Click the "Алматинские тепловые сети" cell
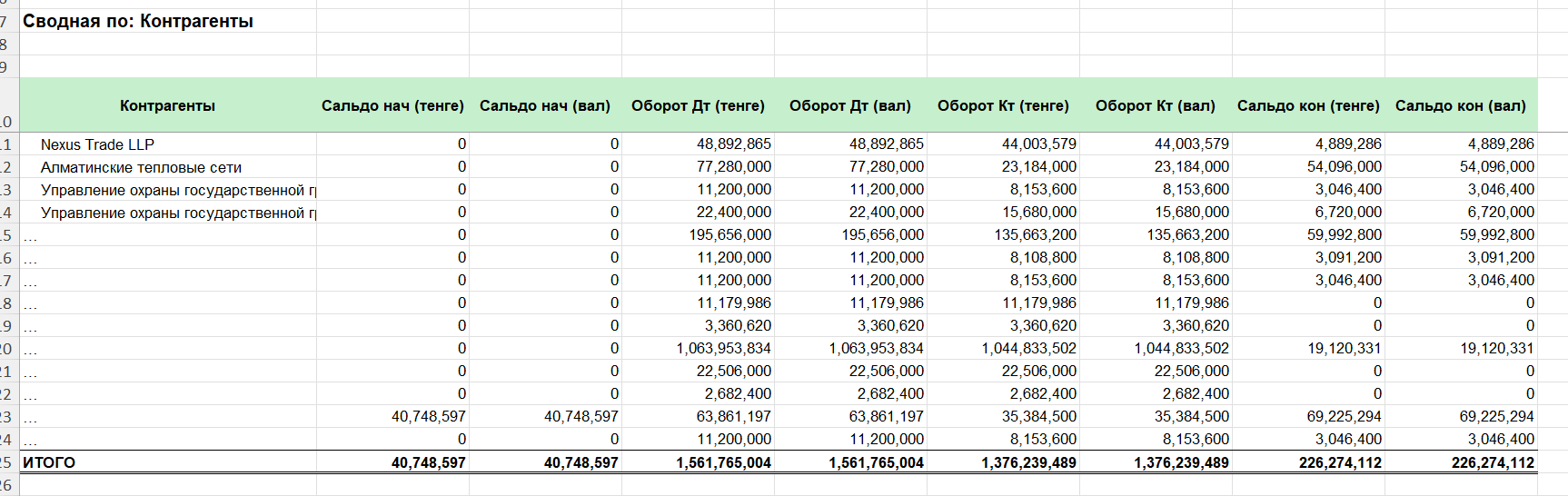 click(141, 167)
